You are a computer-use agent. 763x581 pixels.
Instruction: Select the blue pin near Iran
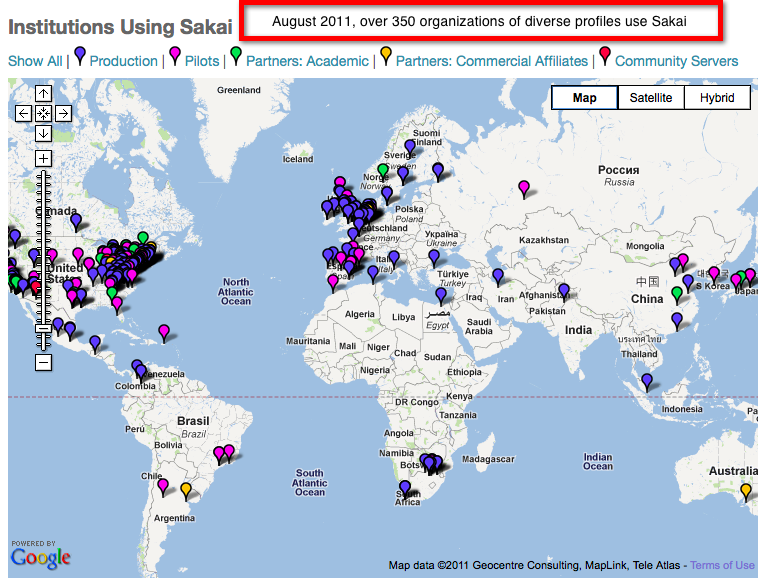point(498,277)
